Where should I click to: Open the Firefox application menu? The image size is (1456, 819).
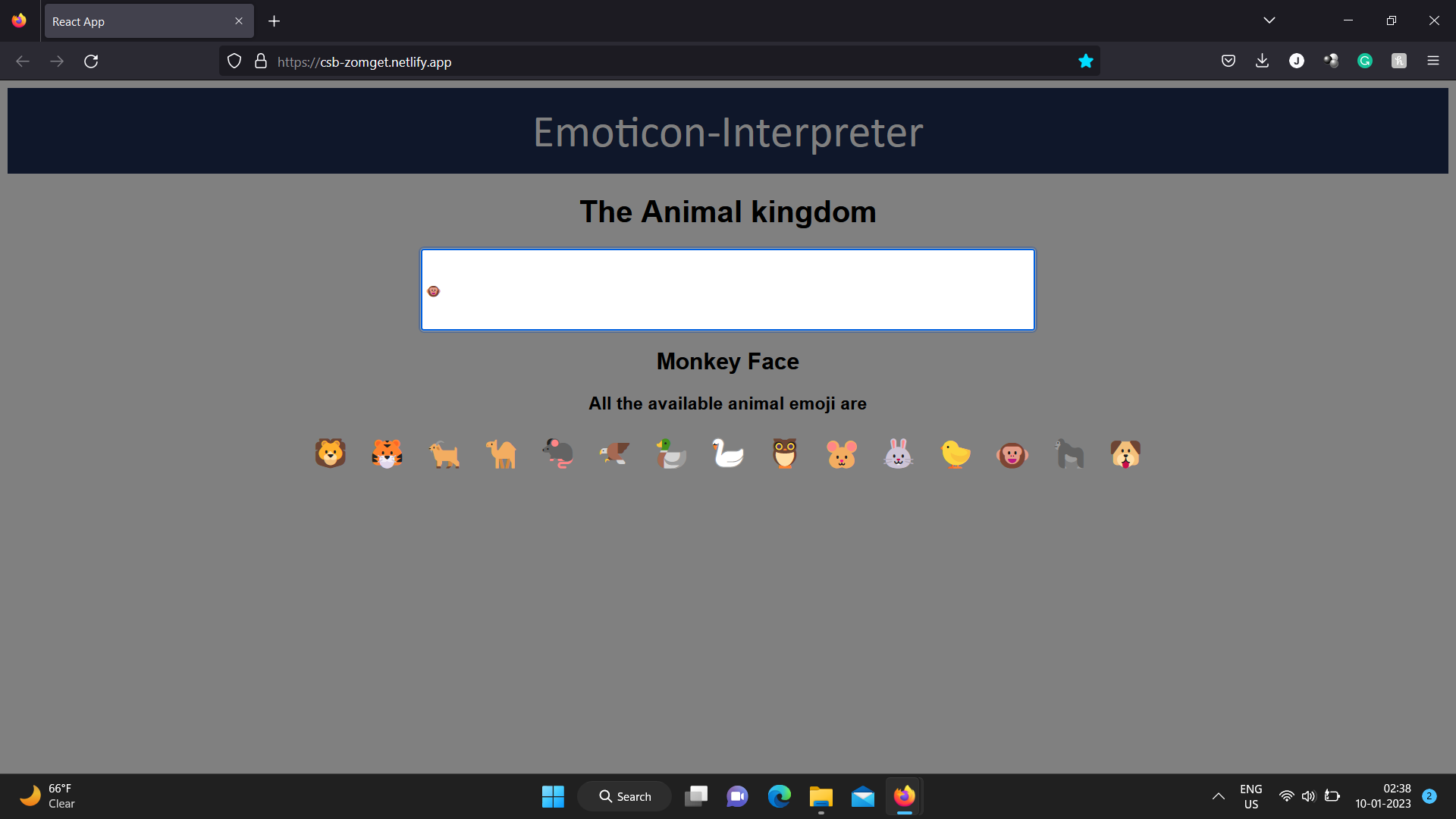click(1434, 61)
